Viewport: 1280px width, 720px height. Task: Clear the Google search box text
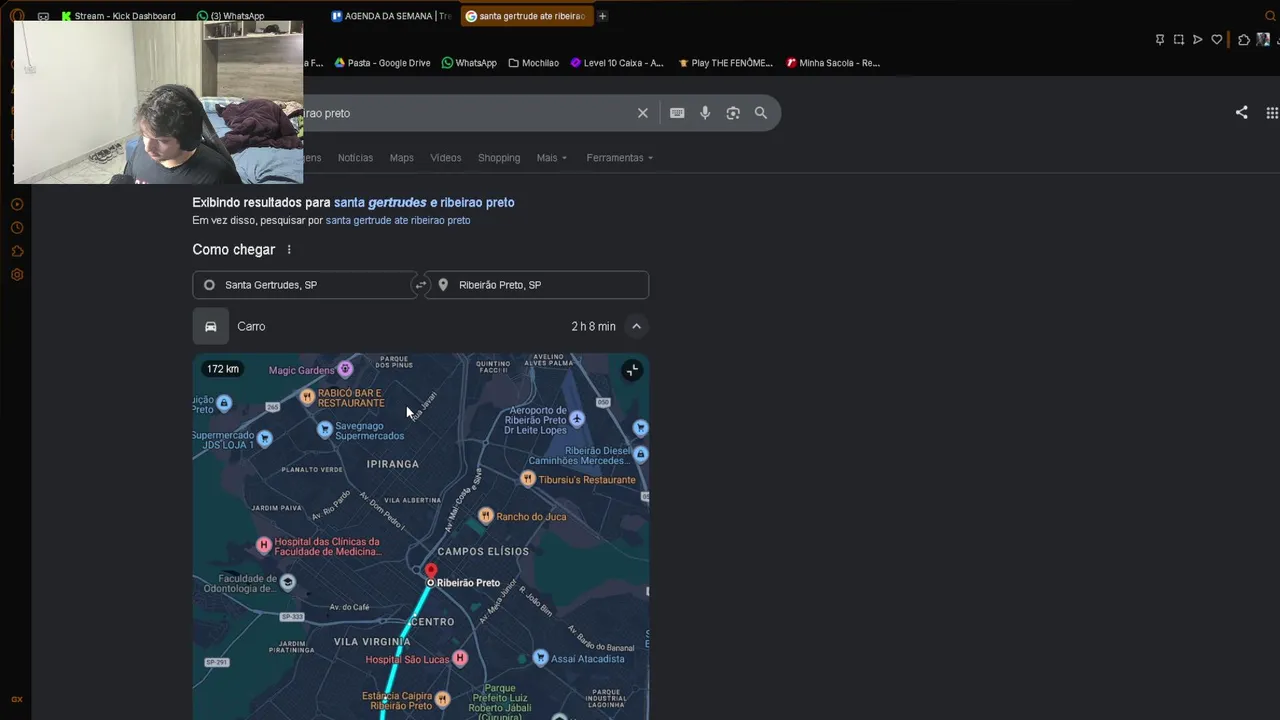(643, 113)
